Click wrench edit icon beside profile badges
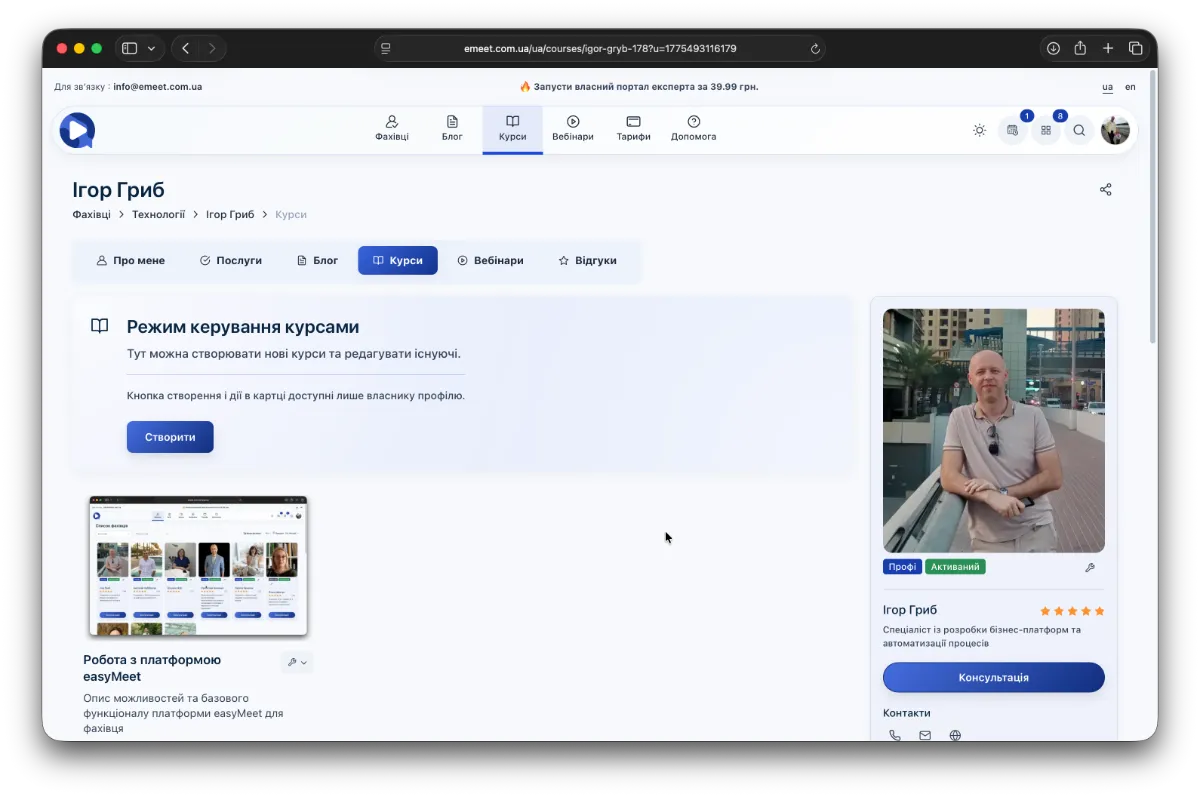1200x797 pixels. tap(1090, 567)
